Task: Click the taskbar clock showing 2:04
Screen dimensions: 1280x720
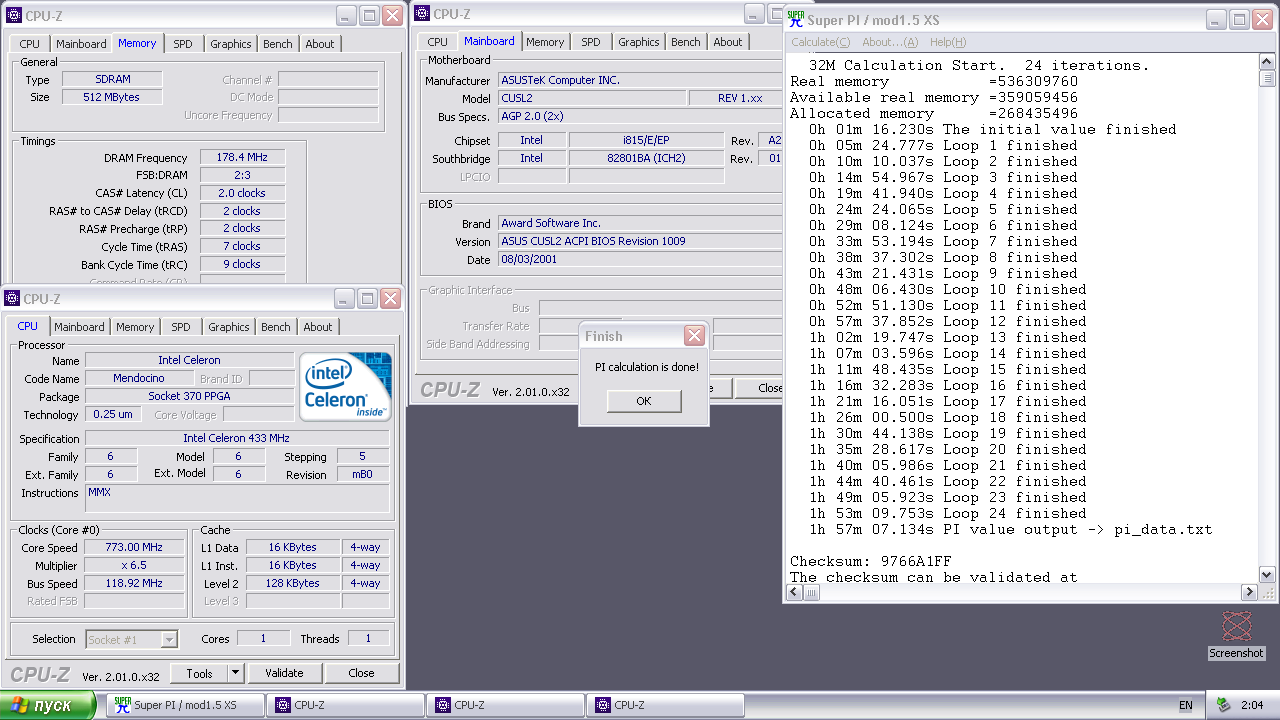Action: 1251,705
